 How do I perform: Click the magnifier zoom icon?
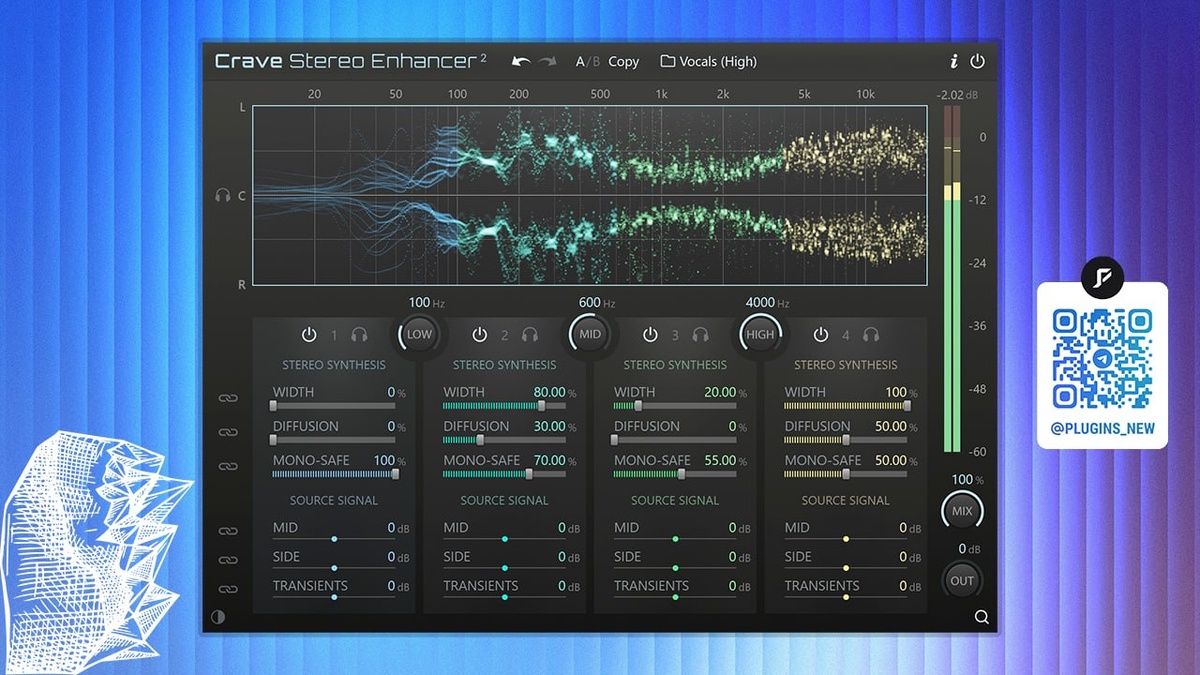pos(981,617)
